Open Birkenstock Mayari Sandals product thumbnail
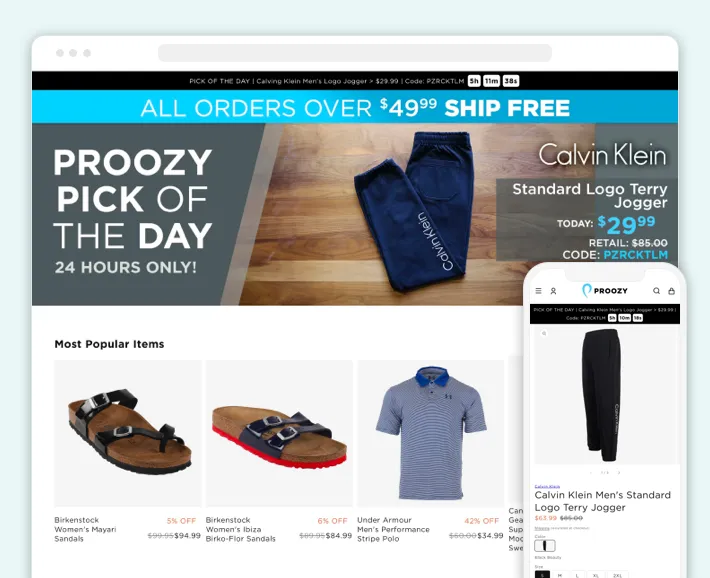This screenshot has height=578, width=710. (x=128, y=433)
